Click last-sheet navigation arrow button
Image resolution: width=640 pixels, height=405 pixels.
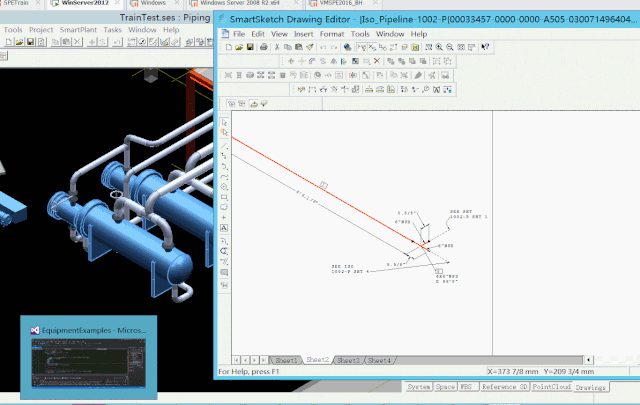coord(263,360)
